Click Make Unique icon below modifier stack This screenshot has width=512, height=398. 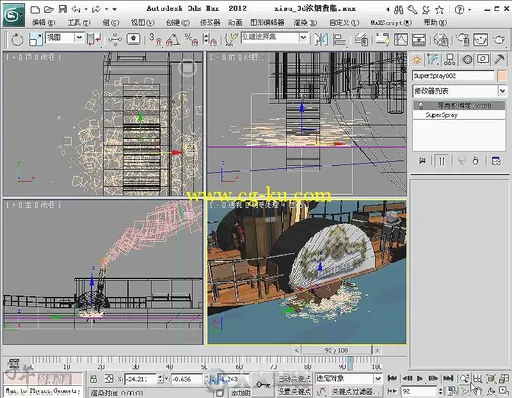tap(462, 161)
